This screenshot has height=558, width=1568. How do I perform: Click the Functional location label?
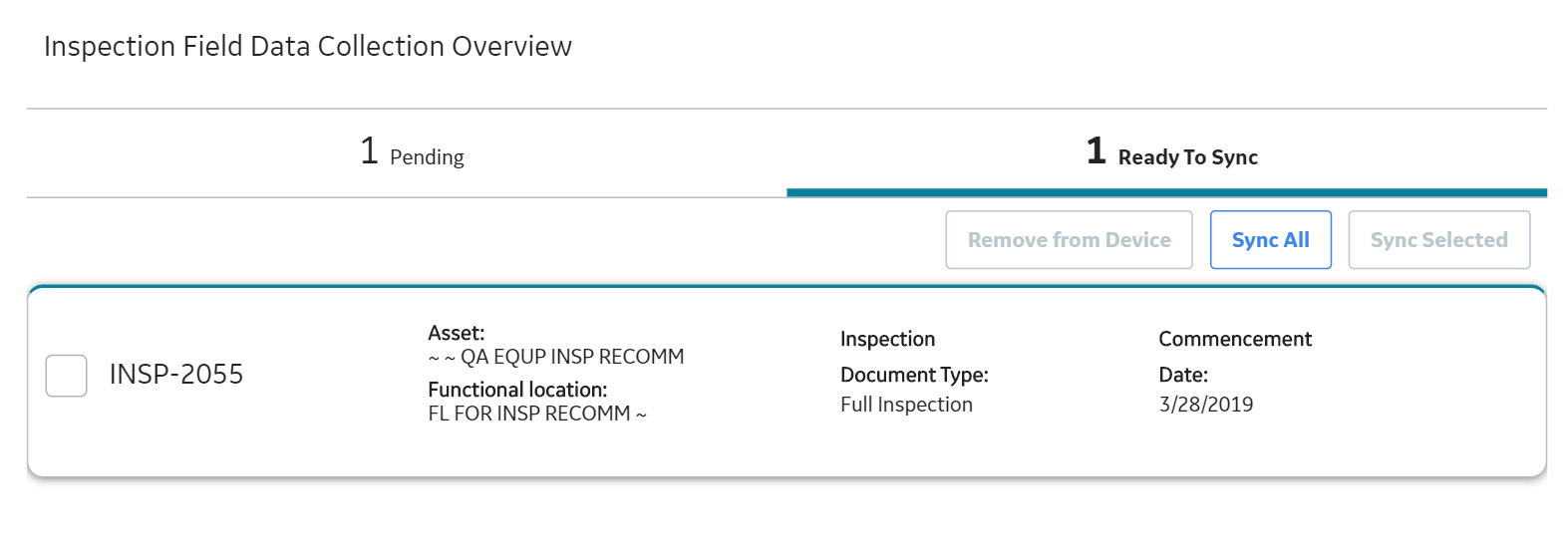[517, 390]
